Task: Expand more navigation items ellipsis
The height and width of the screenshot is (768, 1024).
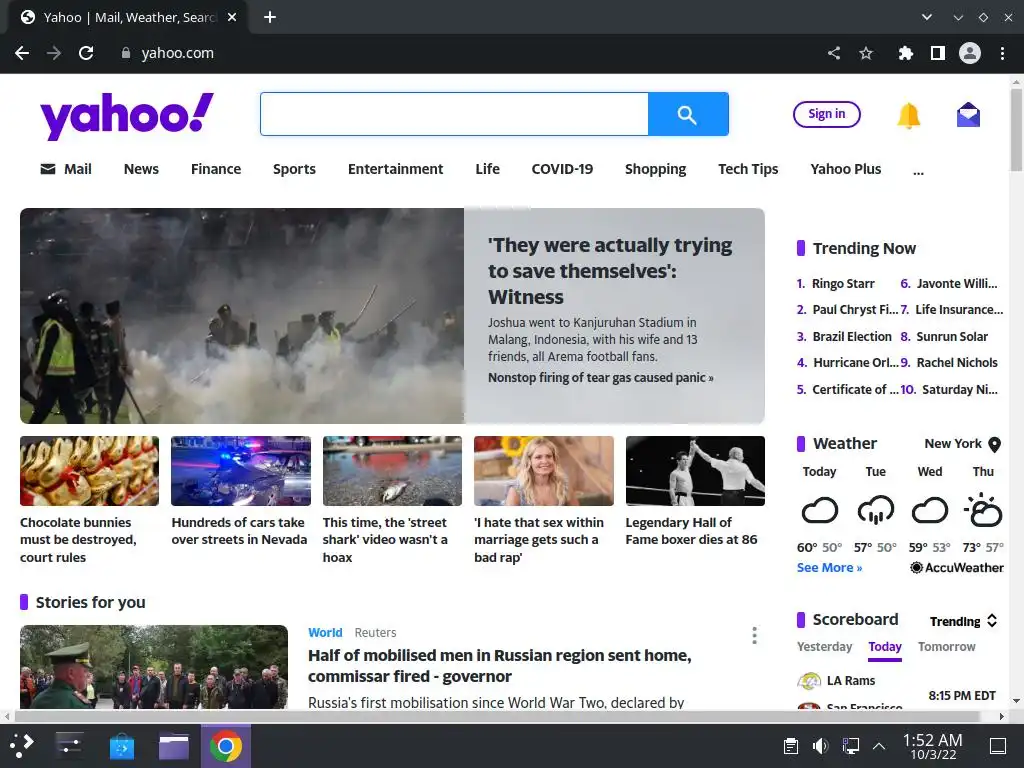Action: coord(918,171)
